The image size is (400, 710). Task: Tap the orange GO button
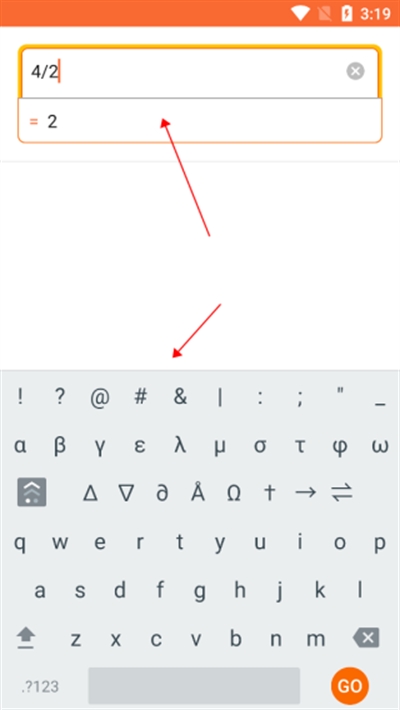(x=350, y=686)
